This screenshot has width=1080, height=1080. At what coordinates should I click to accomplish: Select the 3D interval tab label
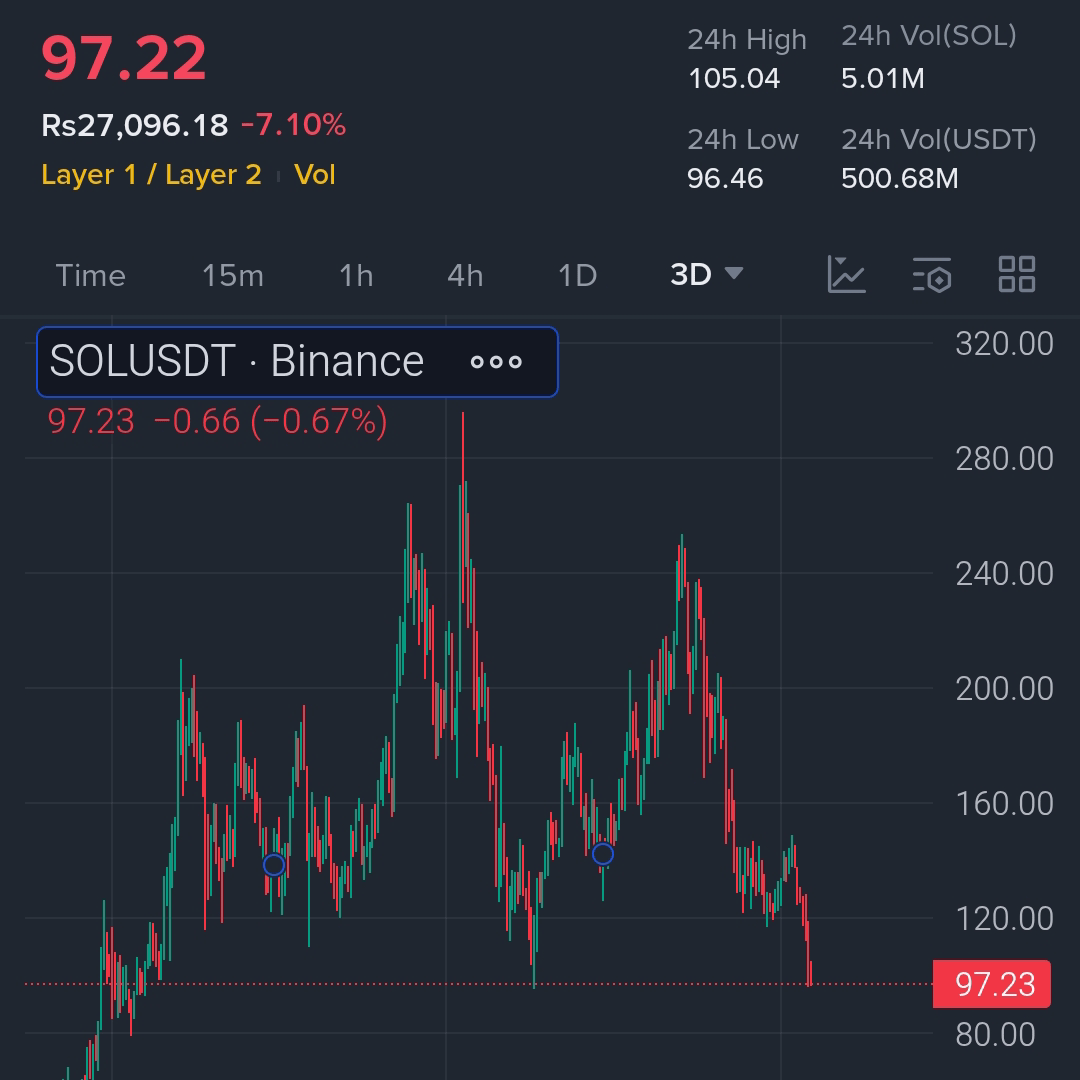tap(691, 274)
